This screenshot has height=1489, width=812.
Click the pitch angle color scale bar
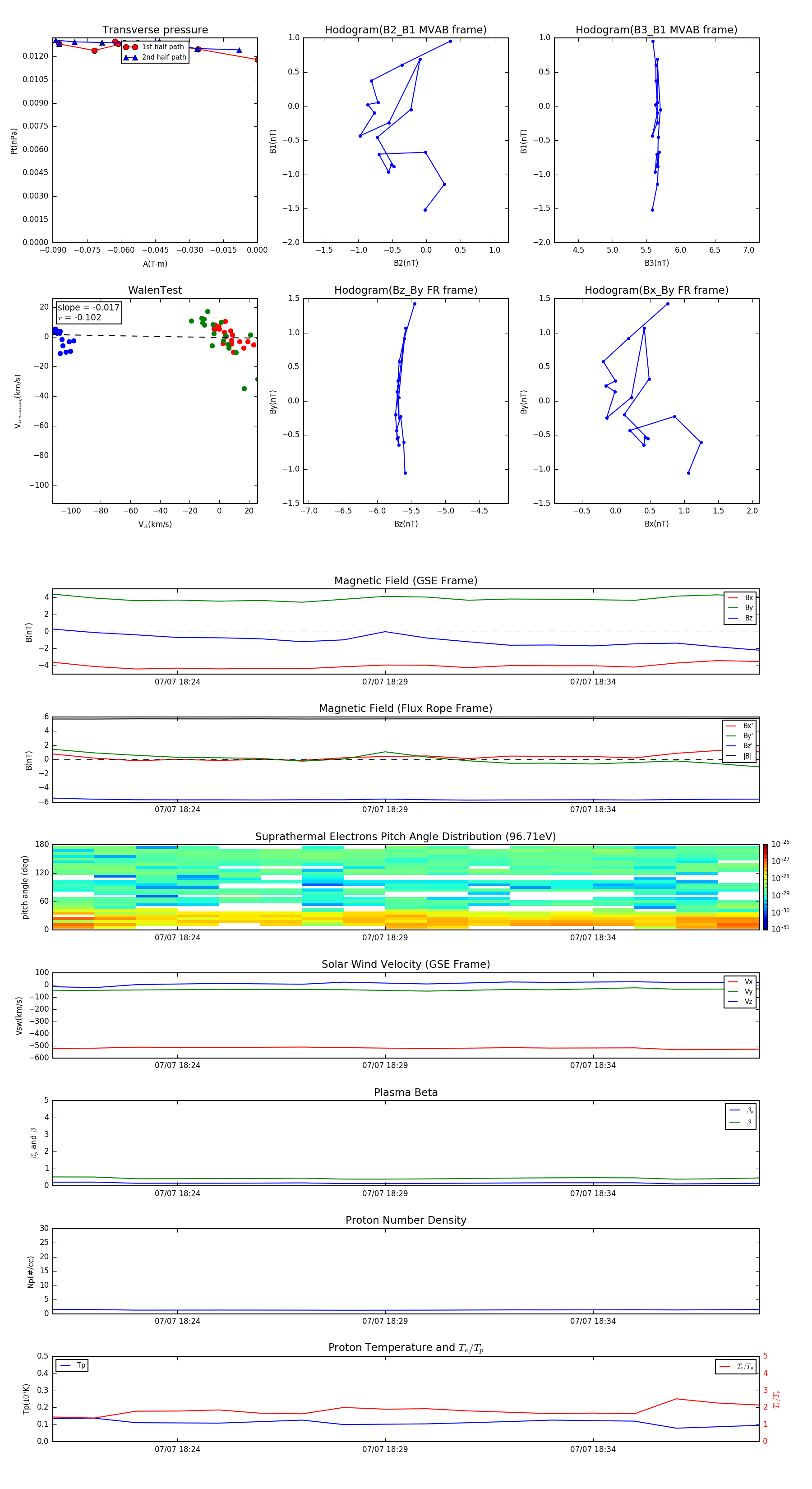tap(765, 887)
